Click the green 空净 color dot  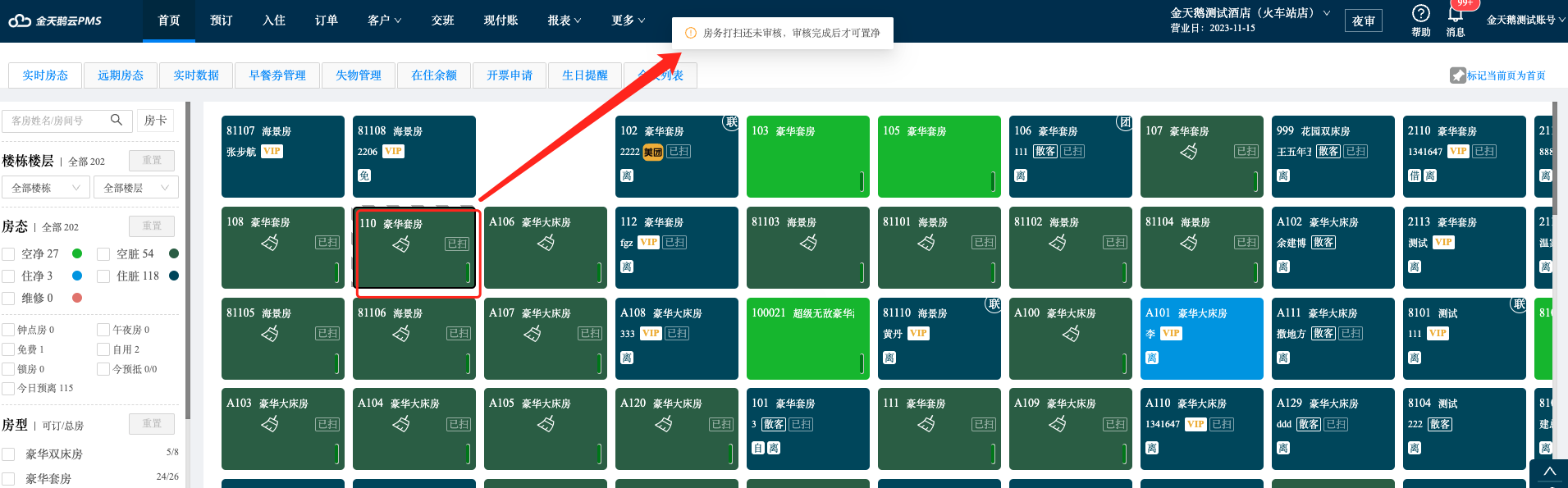tap(77, 253)
